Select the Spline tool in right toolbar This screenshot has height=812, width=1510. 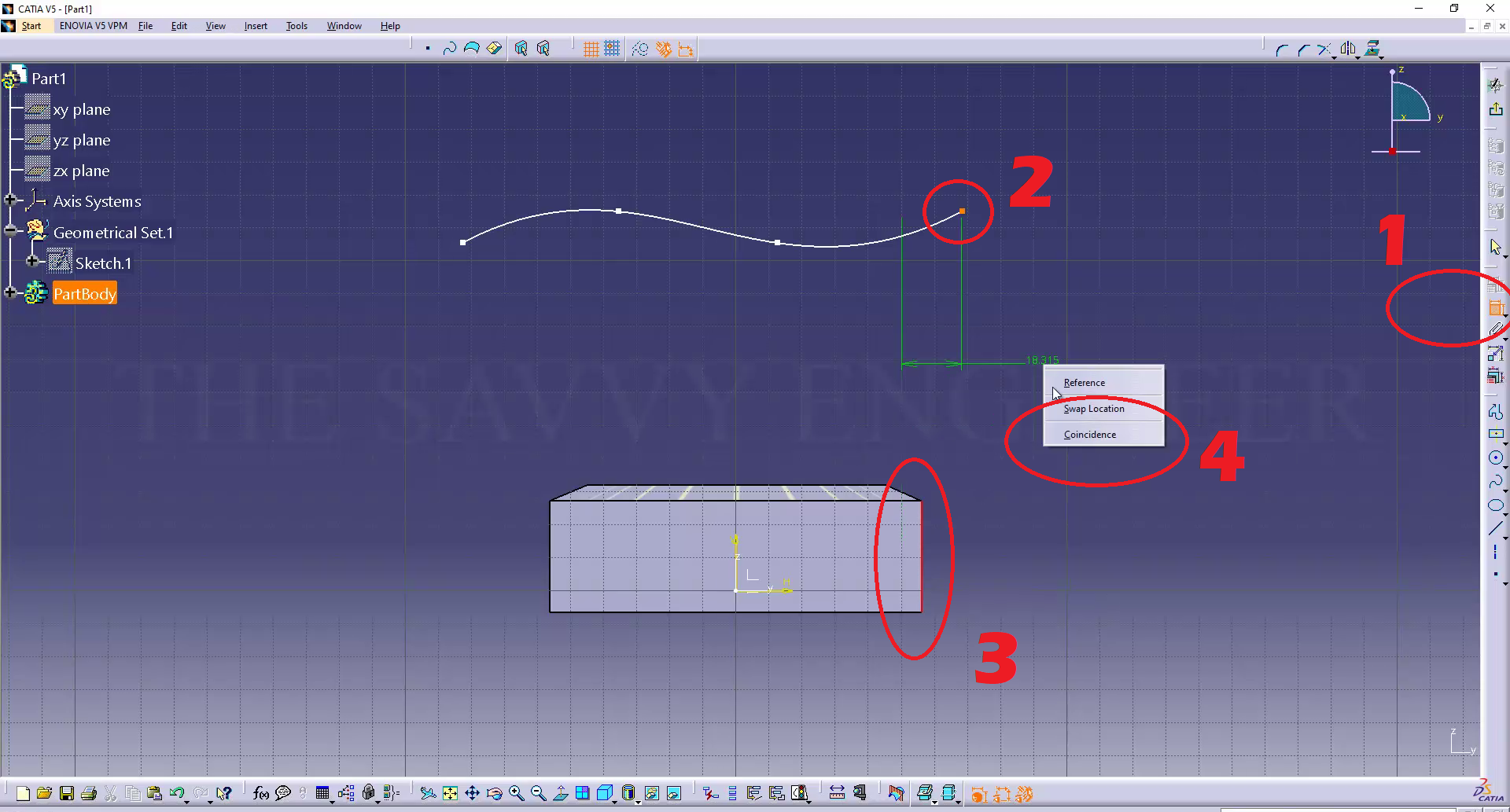tap(1495, 481)
